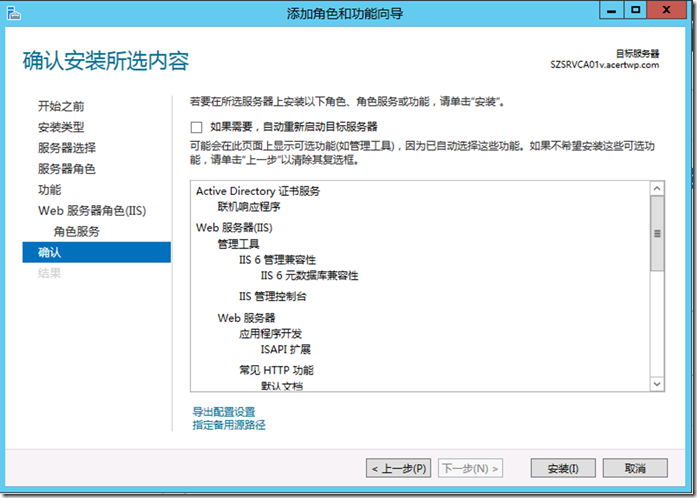Image resolution: width=697 pixels, height=498 pixels.
Task: Select the Web 服务器(IIS) entry in list
Action: pos(234,228)
